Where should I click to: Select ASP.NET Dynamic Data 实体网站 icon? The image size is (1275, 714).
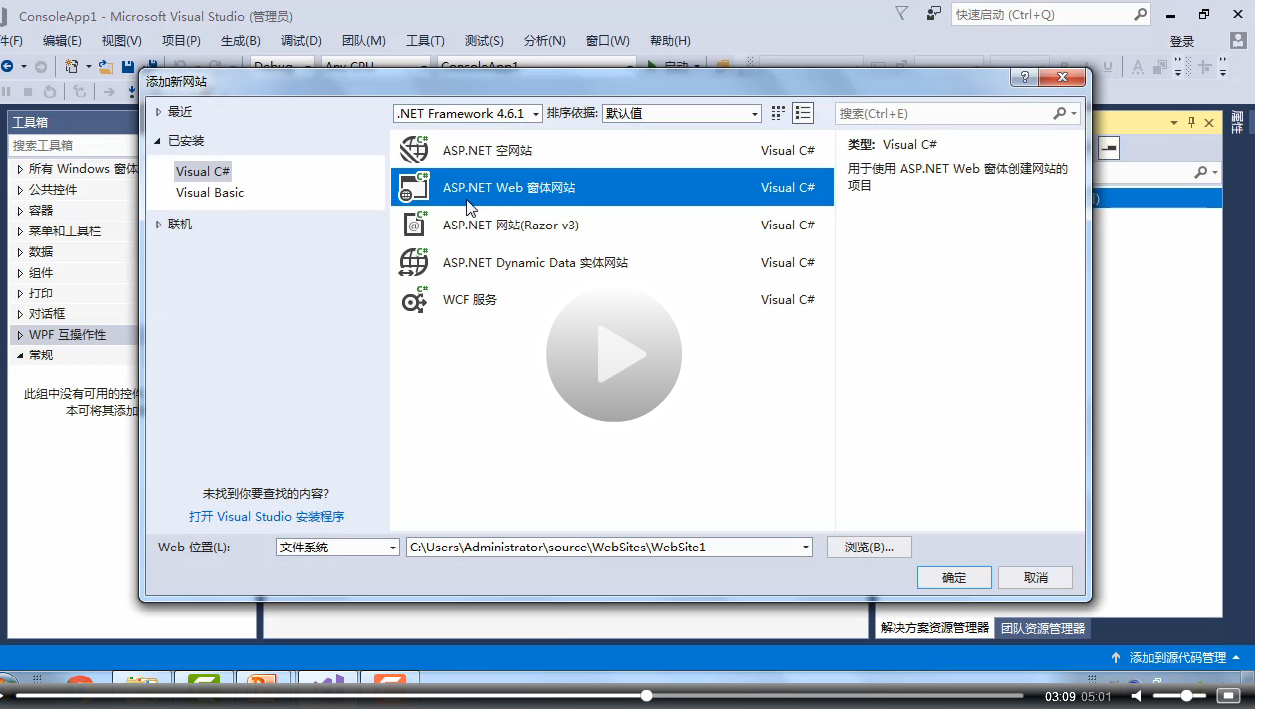click(x=414, y=262)
